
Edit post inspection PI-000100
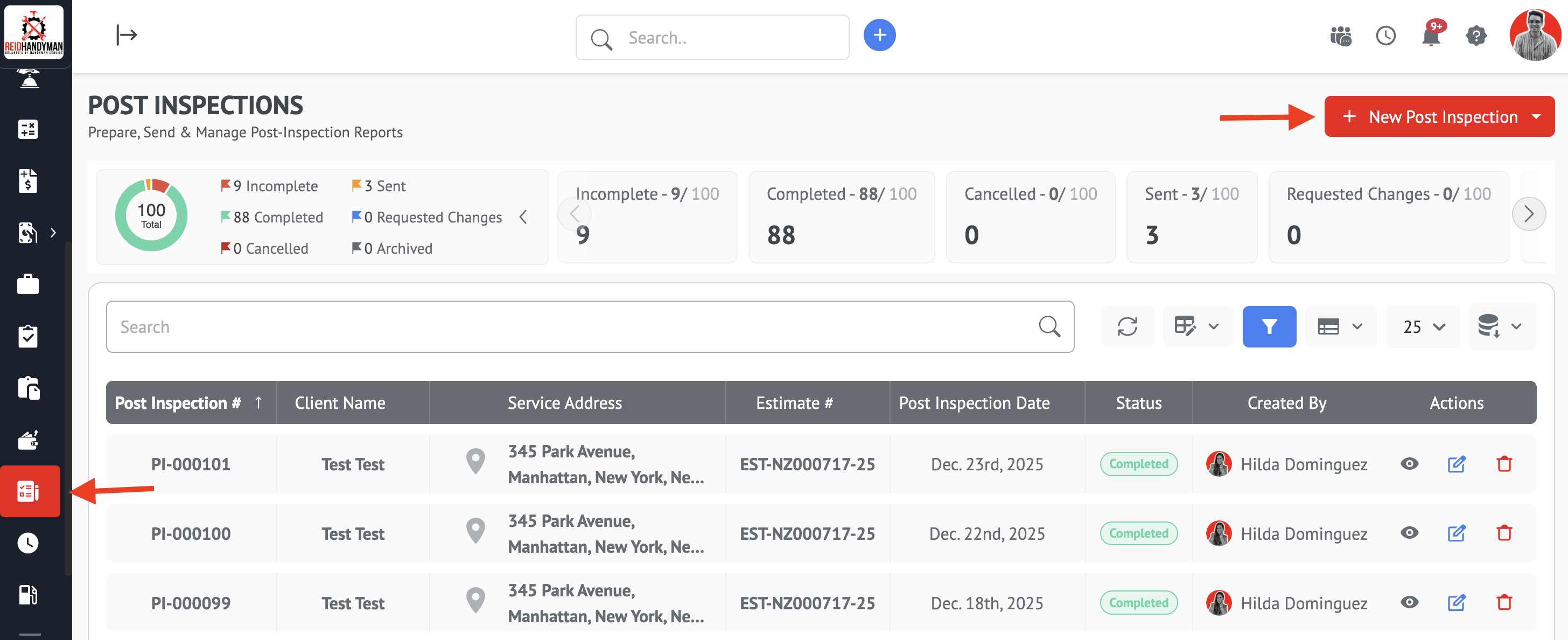coord(1456,533)
